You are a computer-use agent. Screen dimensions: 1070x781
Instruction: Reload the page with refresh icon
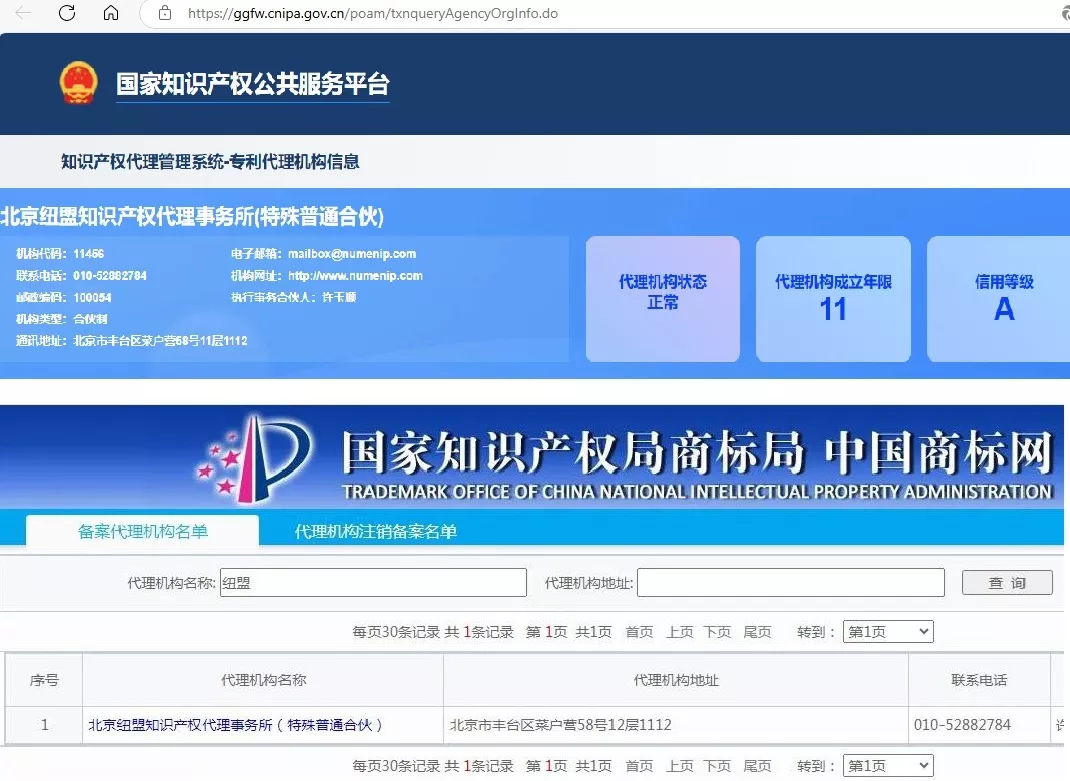click(67, 13)
